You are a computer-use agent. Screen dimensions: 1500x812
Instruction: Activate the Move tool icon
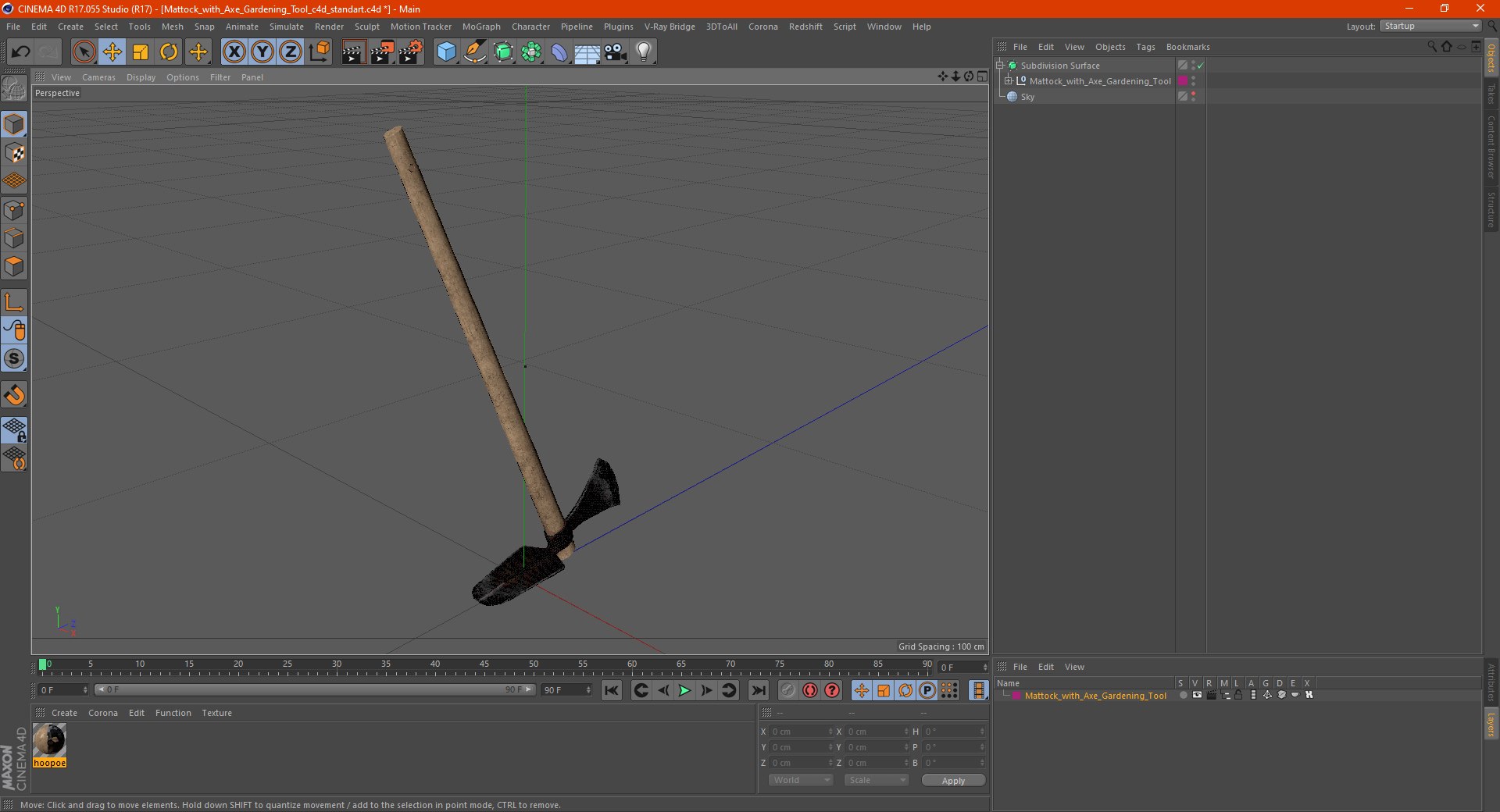click(x=112, y=52)
